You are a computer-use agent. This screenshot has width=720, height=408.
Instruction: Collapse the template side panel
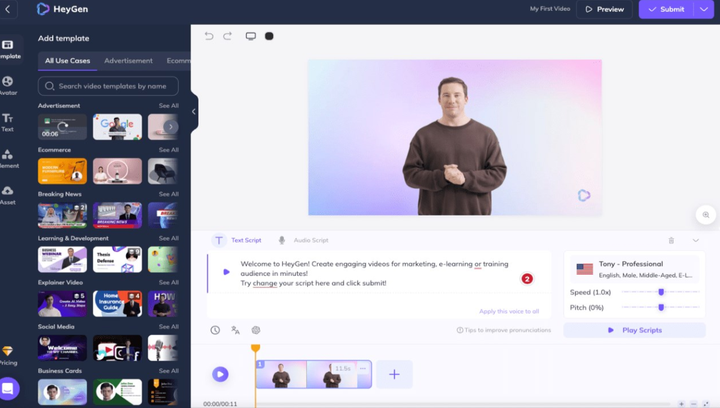194,112
